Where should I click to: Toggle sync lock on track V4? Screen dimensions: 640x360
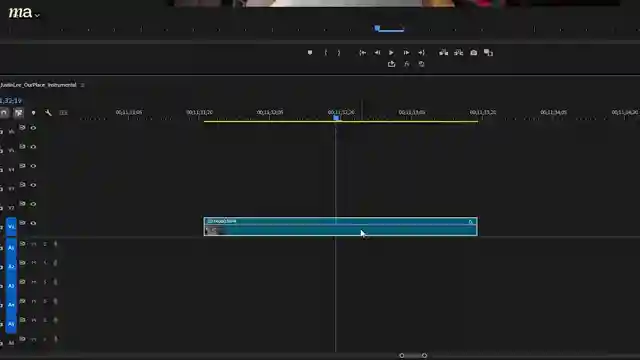coord(22,165)
